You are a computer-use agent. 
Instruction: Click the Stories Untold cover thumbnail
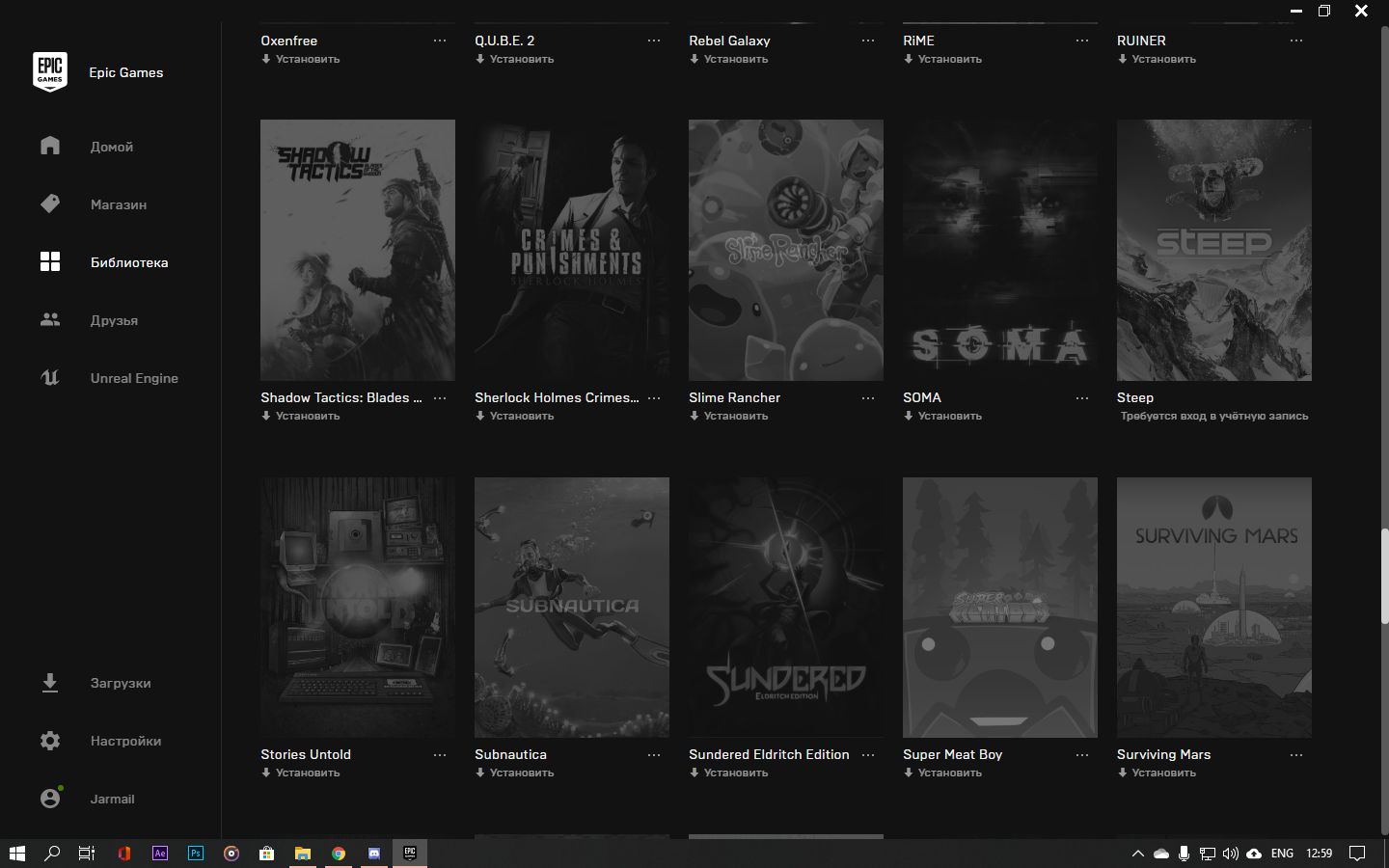click(x=358, y=608)
